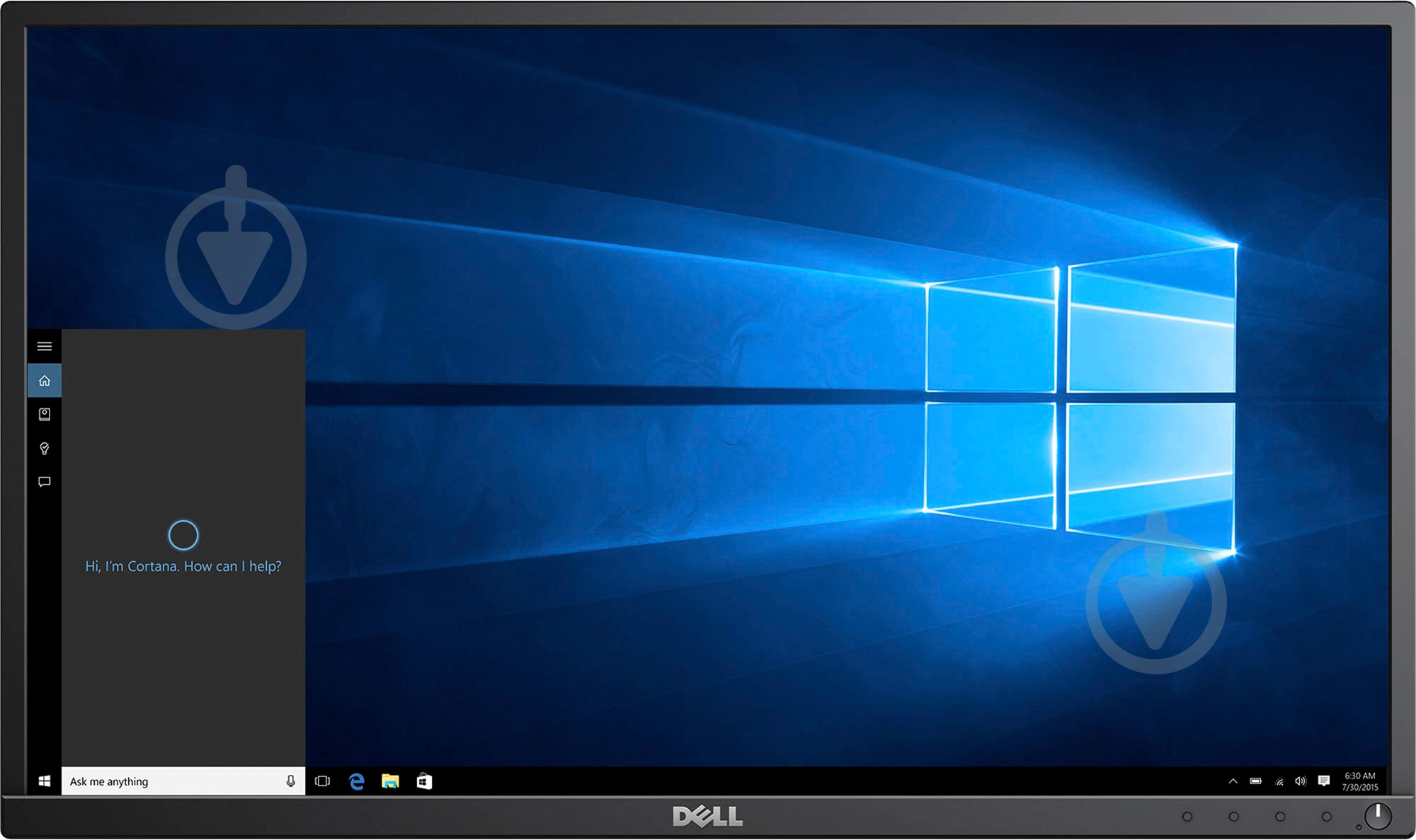Open Task View from taskbar
Viewport: 1416px width, 840px height.
click(323, 781)
